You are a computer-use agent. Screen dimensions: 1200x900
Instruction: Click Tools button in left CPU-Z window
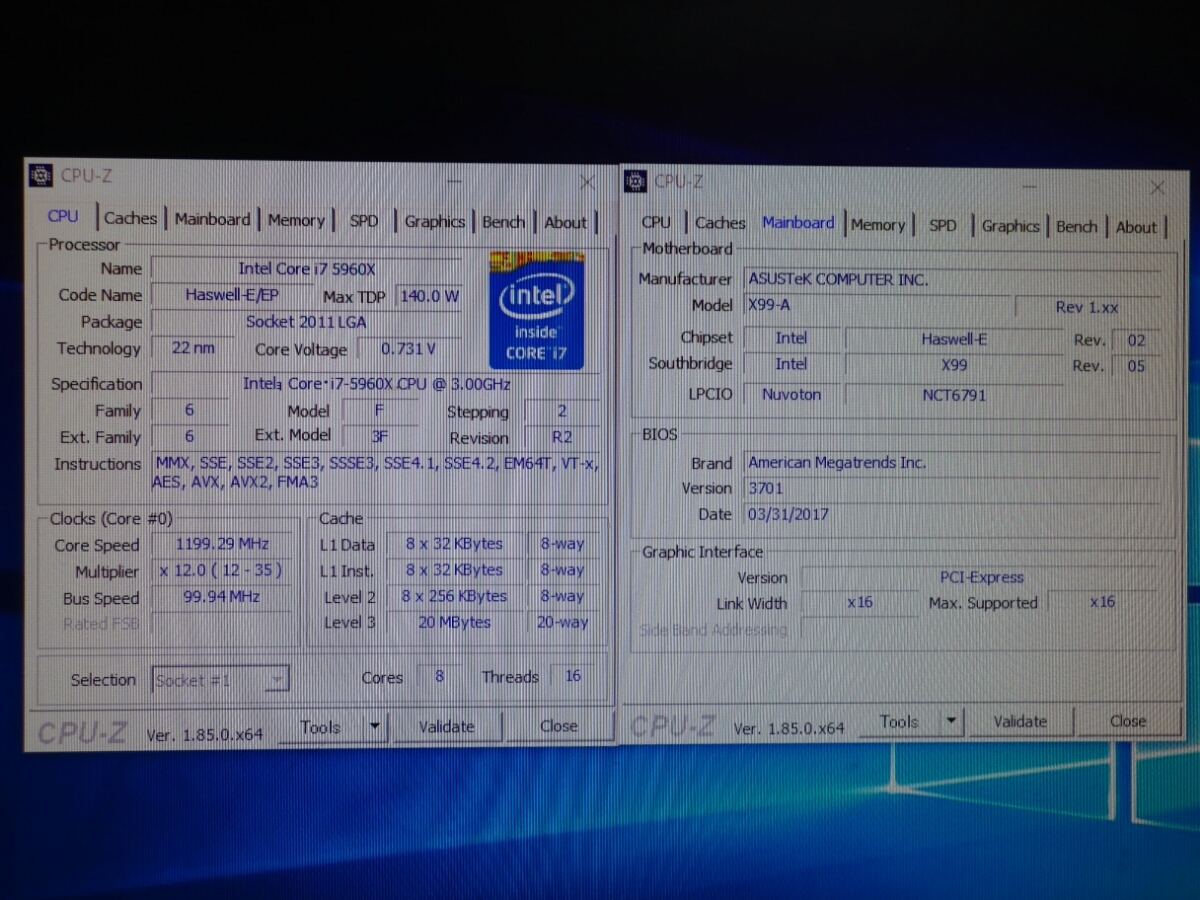[x=320, y=727]
